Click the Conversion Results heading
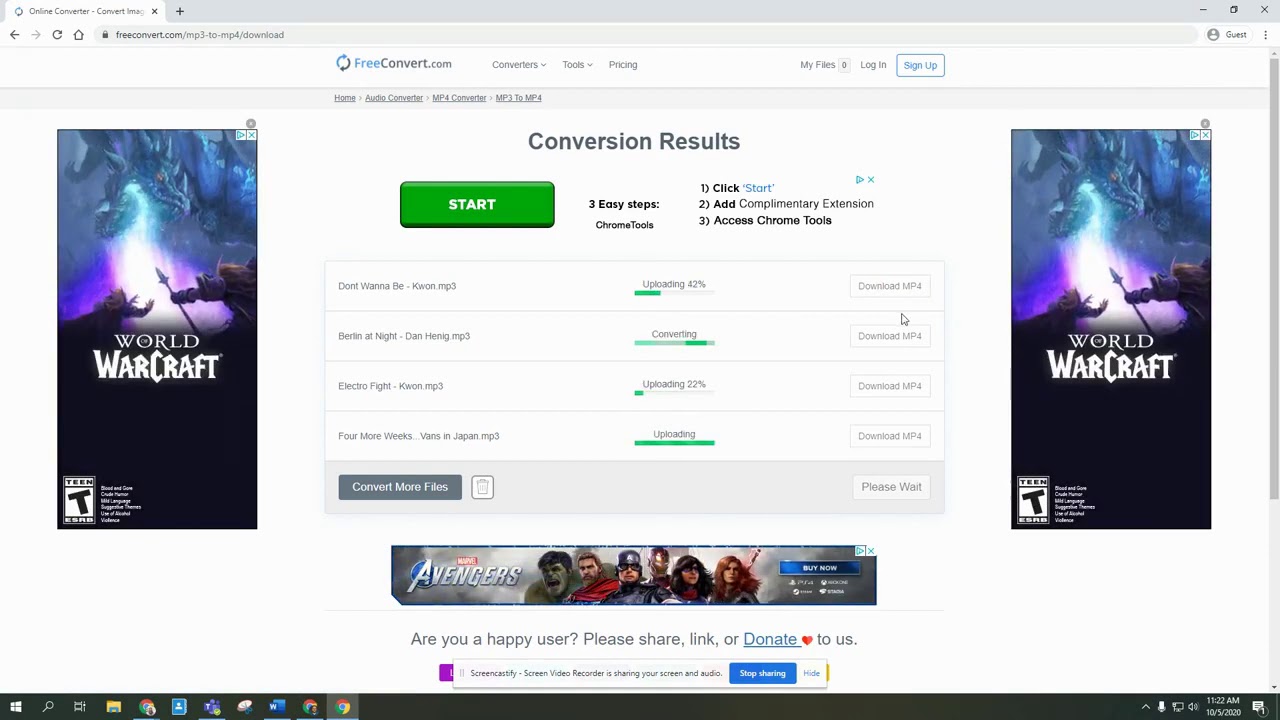 [634, 141]
